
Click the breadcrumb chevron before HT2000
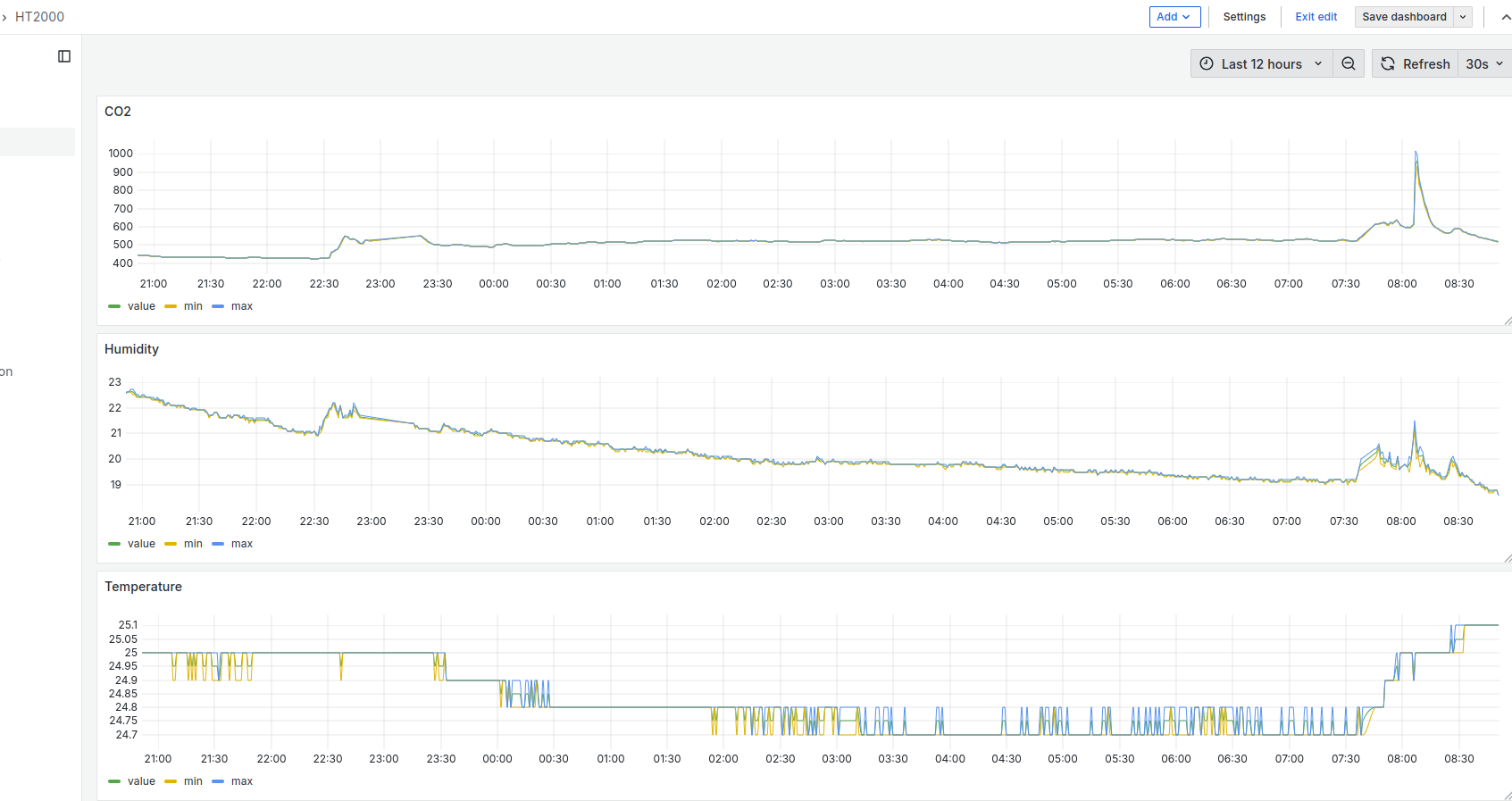(4, 17)
